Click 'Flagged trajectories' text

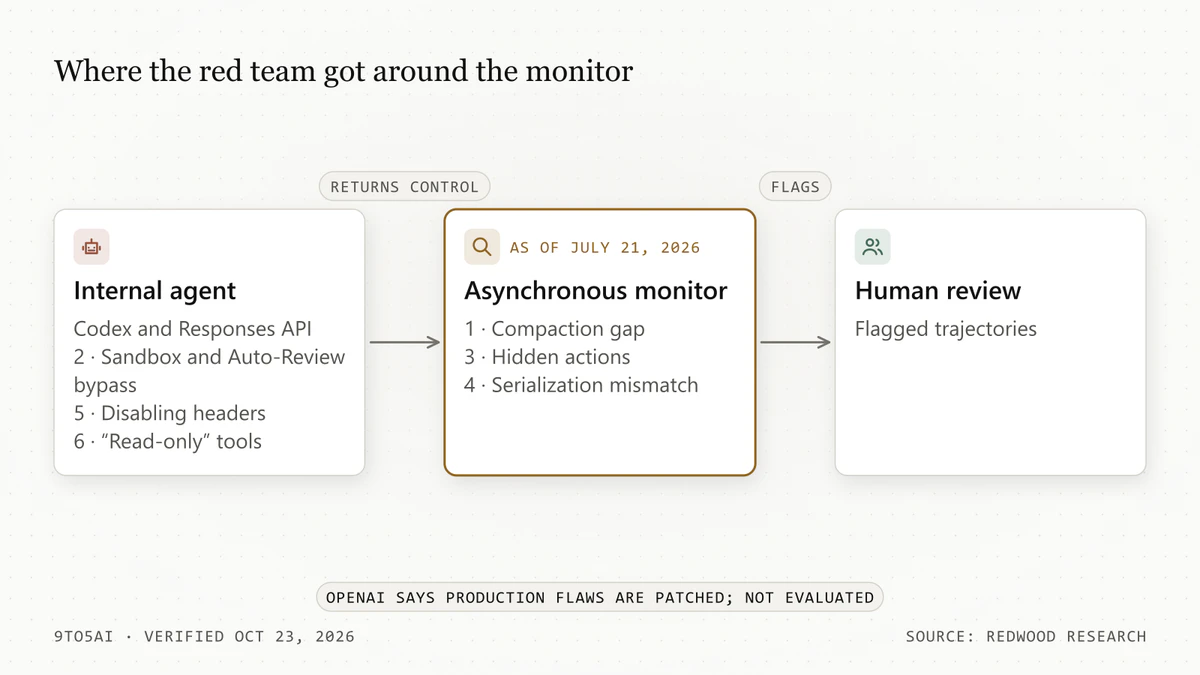coord(946,329)
